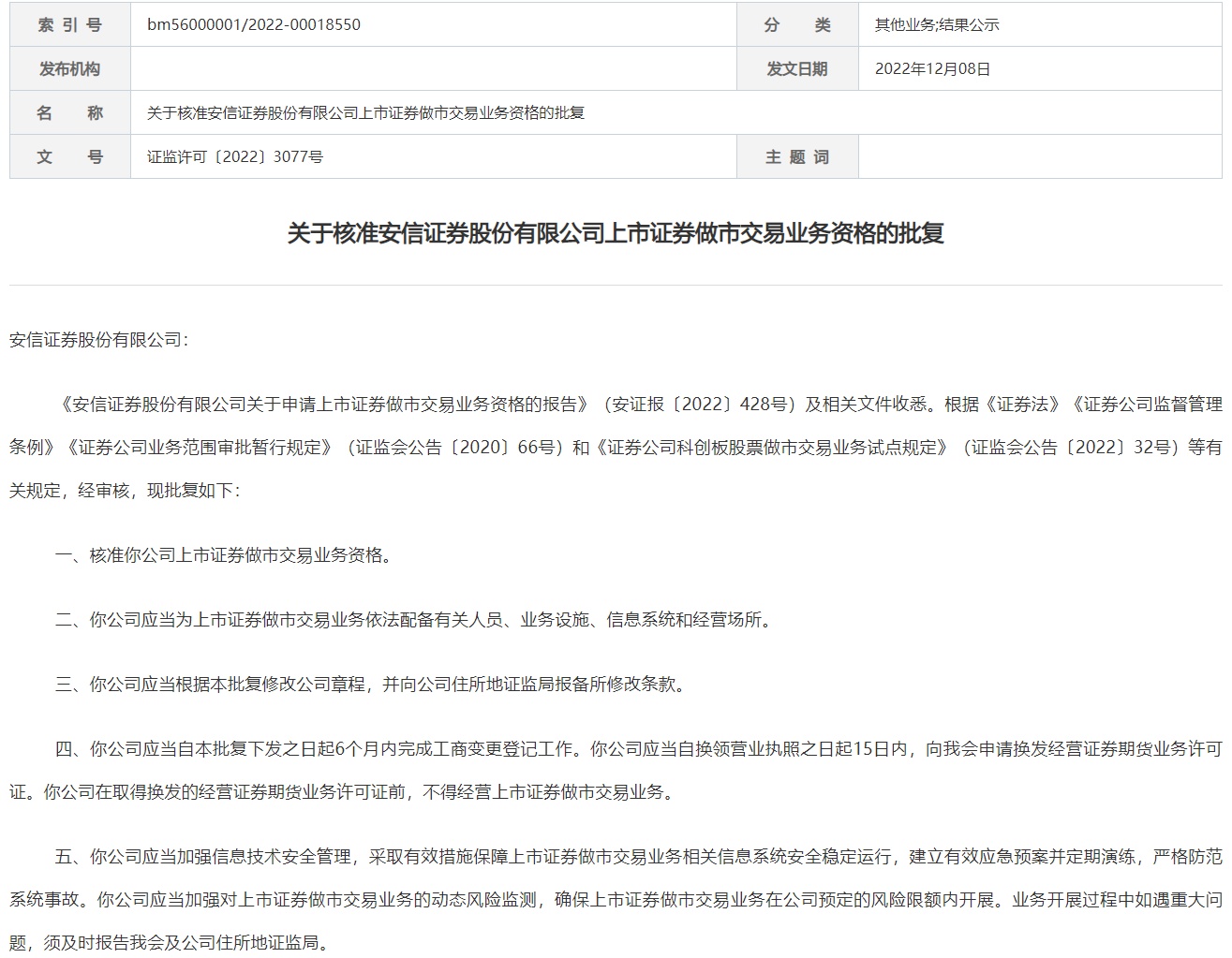
Task: Click item 一 approving market-making qualification
Action: point(223,555)
